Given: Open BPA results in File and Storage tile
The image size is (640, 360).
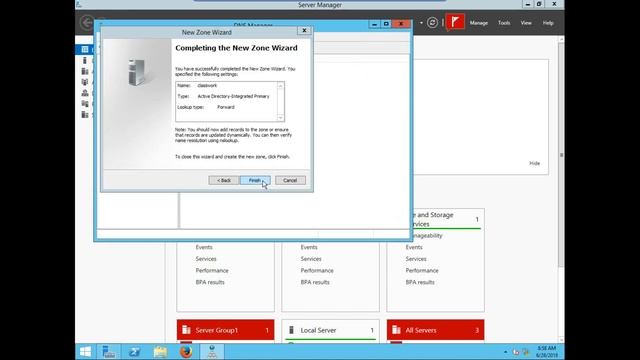Looking at the screenshot, I should [x=420, y=282].
